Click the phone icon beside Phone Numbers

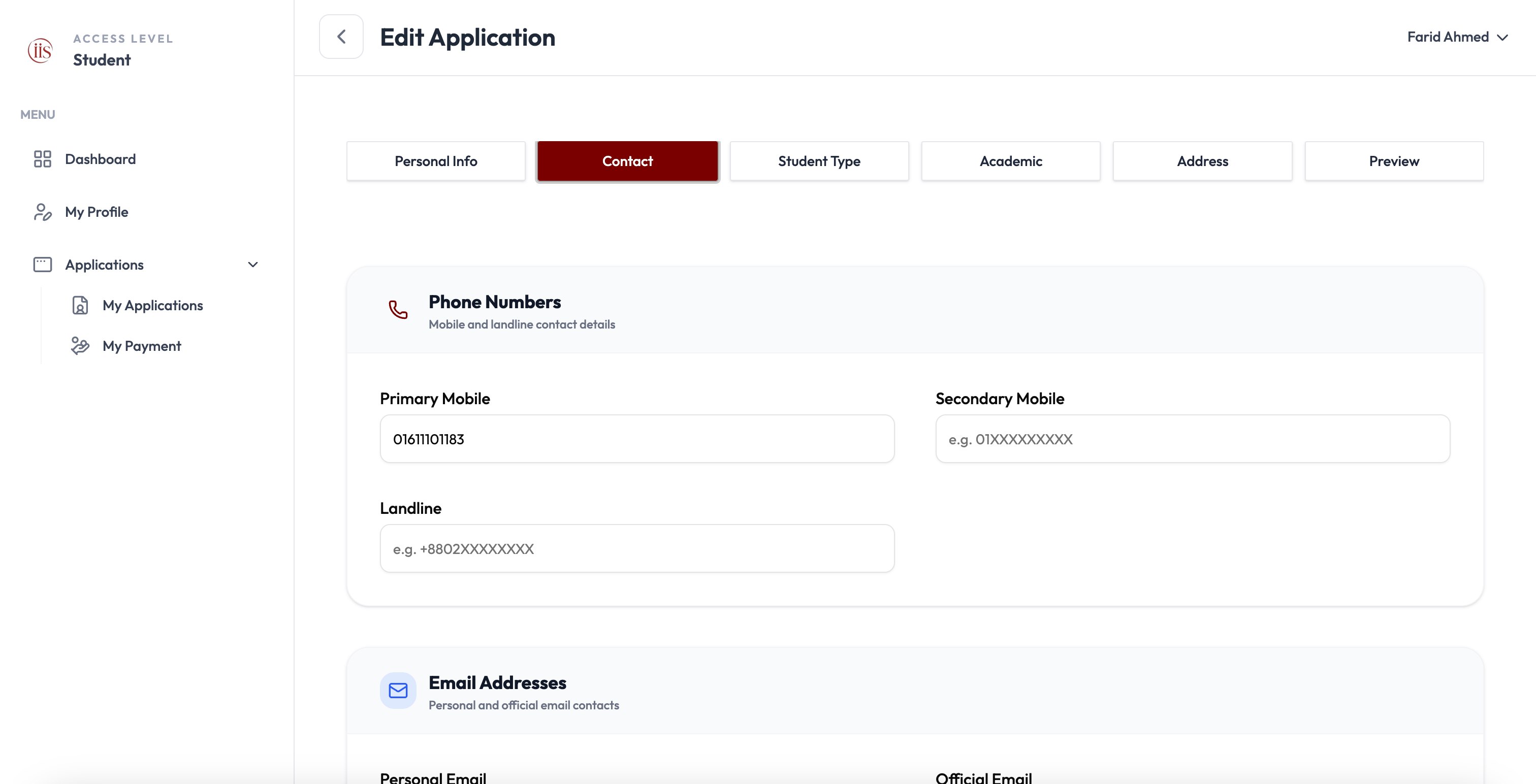pyautogui.click(x=398, y=309)
